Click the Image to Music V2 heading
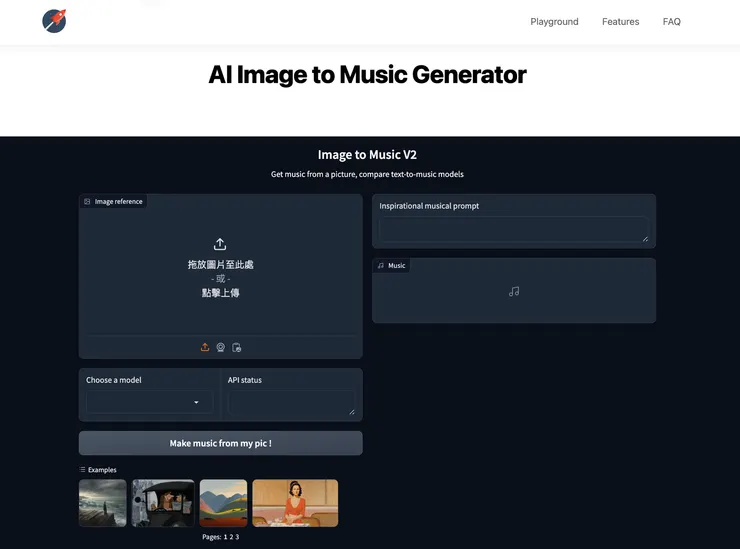The width and height of the screenshot is (740, 549). (x=367, y=155)
